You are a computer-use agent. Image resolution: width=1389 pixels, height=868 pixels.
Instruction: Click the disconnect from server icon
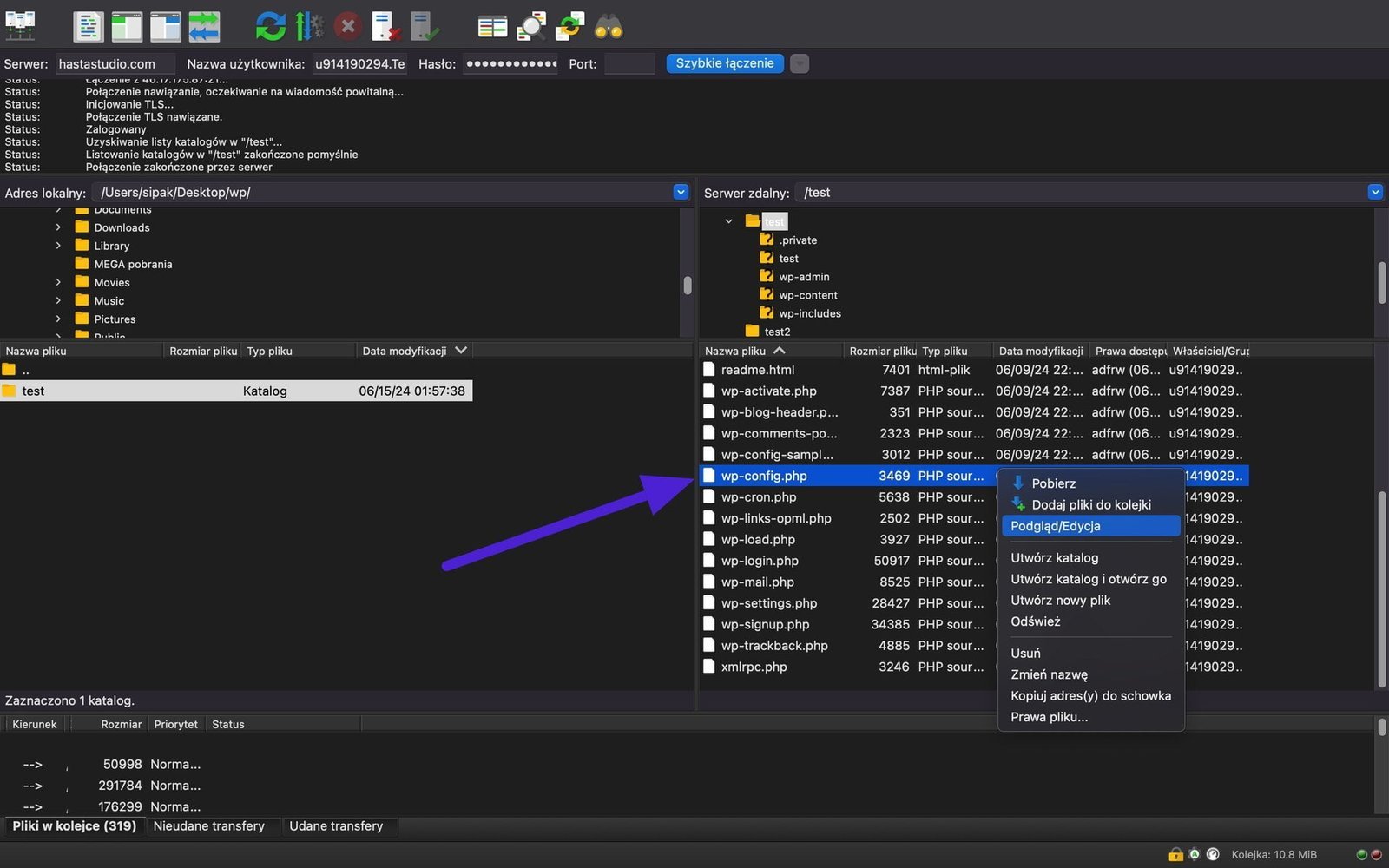pos(385,26)
